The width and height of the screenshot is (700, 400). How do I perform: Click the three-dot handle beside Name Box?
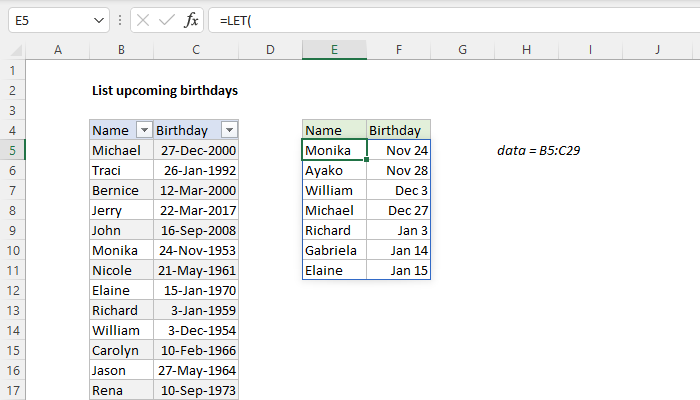[x=120, y=20]
